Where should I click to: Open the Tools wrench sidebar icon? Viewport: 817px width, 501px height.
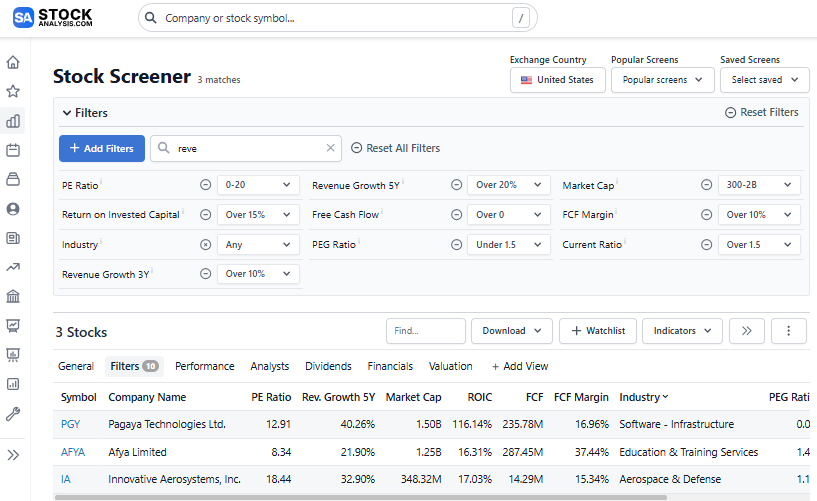(13, 414)
